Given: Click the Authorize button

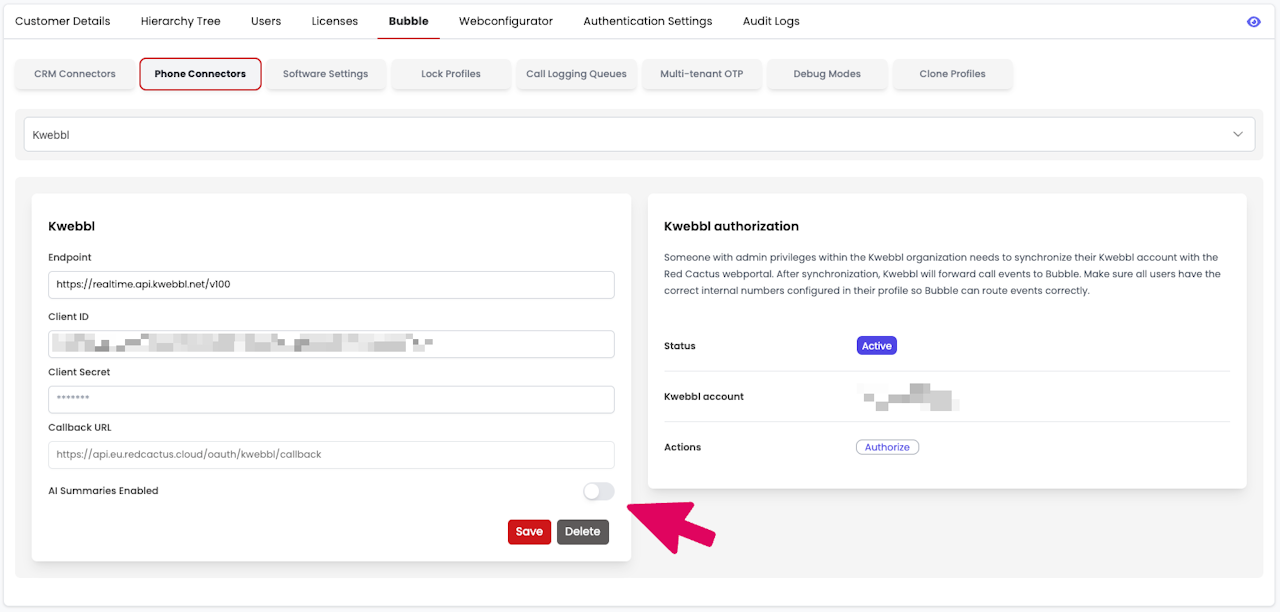Looking at the screenshot, I should 887,447.
